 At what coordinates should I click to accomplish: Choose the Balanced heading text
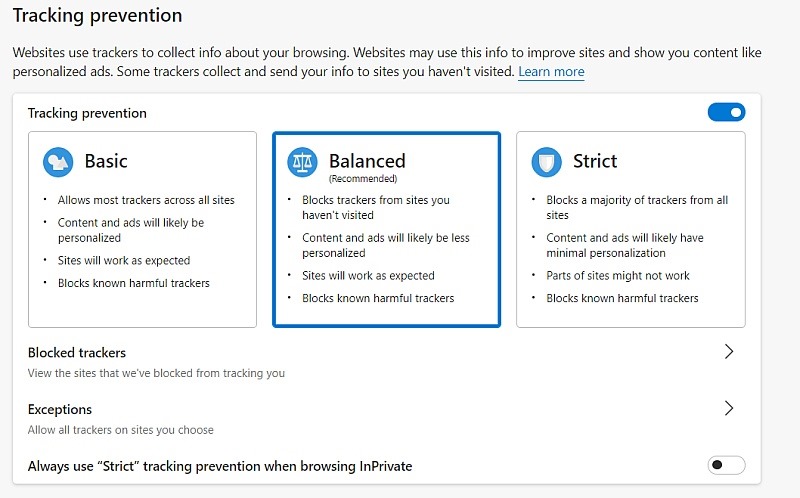coord(367,161)
